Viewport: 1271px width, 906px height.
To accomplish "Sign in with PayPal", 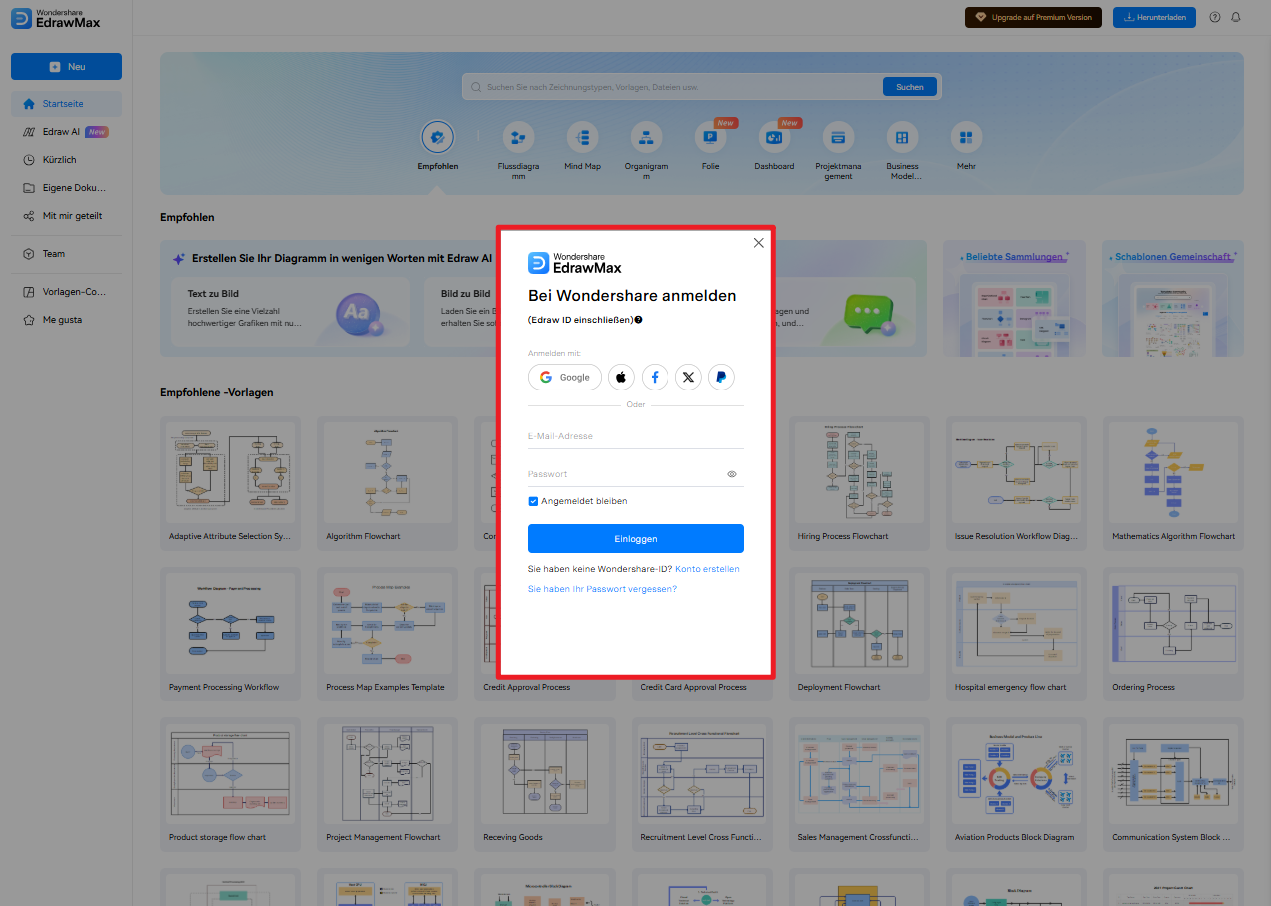I will click(x=721, y=377).
